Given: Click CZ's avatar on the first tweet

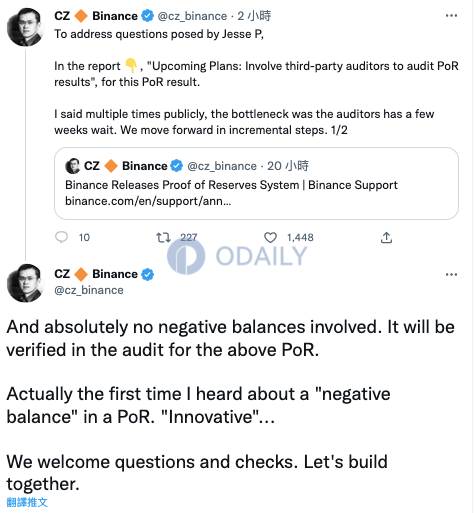Looking at the screenshot, I should point(25,27).
